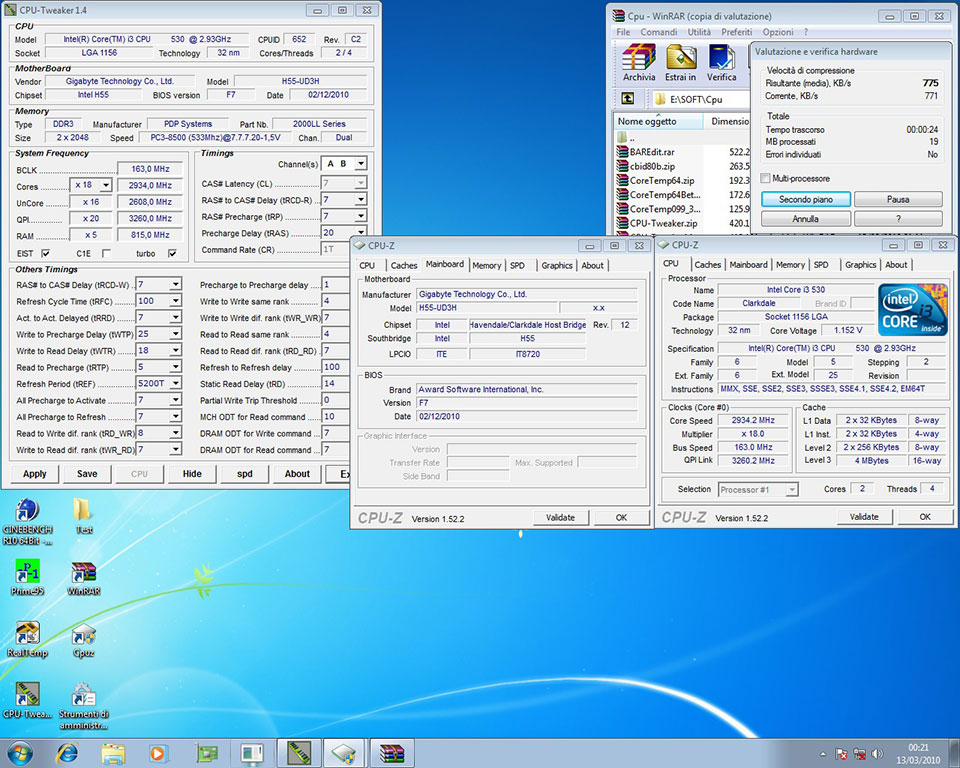Expand the RAS# to CAS# Delay (tRCD-R) dropdown

(361, 200)
